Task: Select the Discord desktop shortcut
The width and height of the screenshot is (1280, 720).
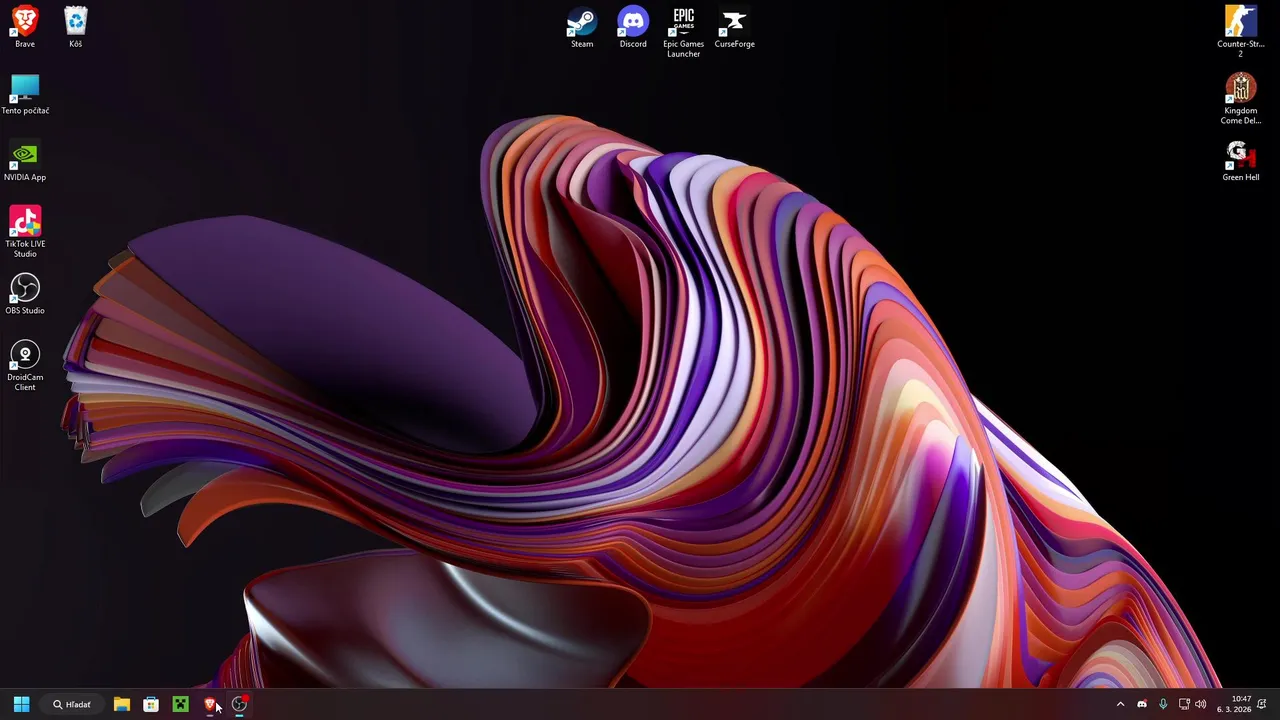Action: (x=633, y=27)
